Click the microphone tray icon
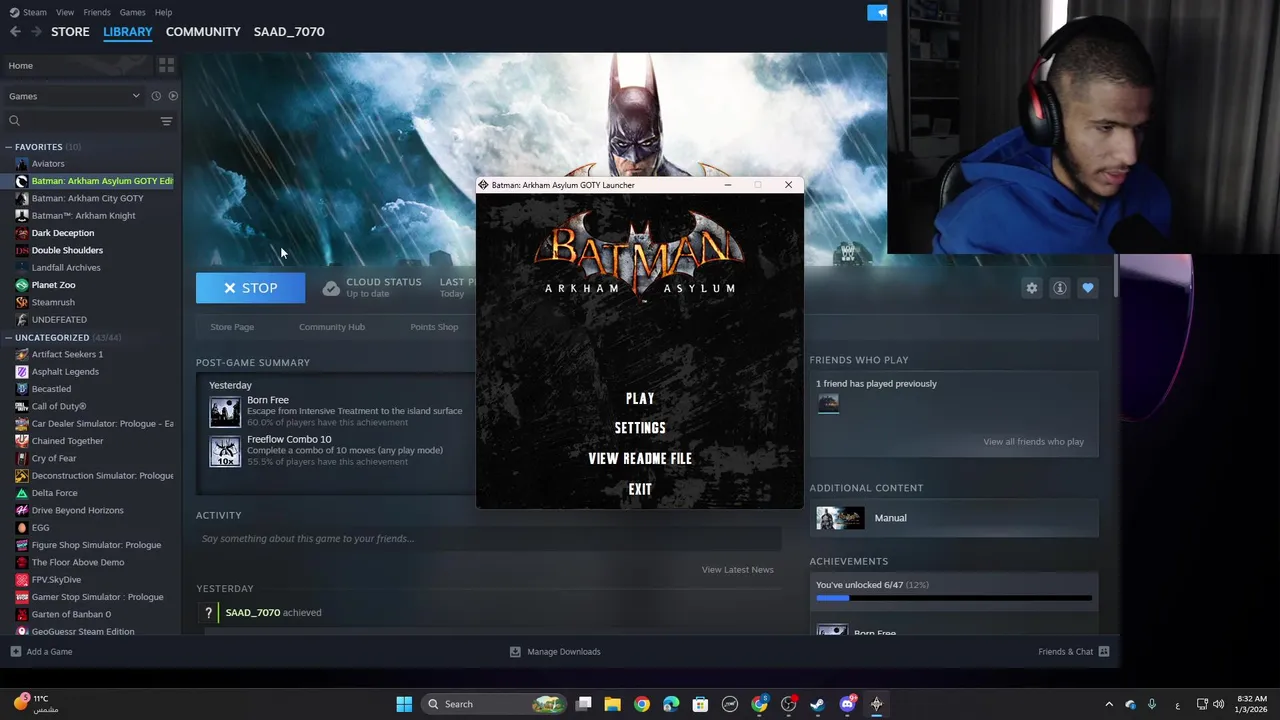The width and height of the screenshot is (1280, 720). coord(1152,704)
